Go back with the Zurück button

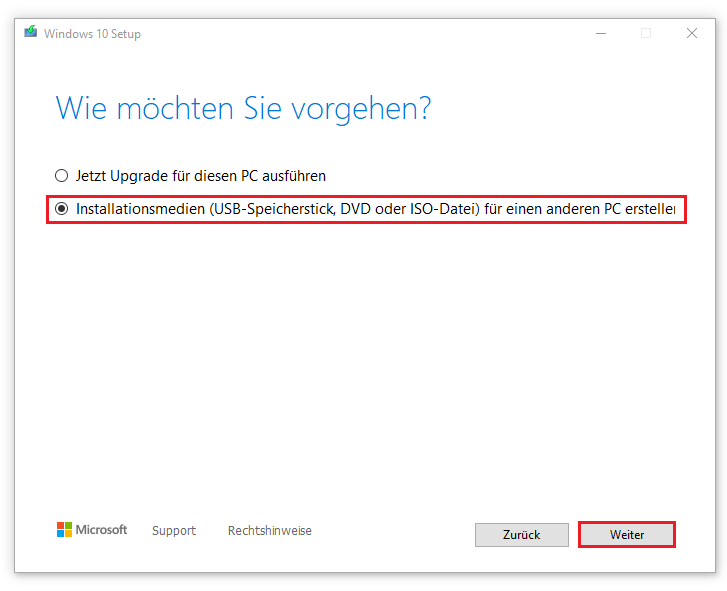point(522,534)
